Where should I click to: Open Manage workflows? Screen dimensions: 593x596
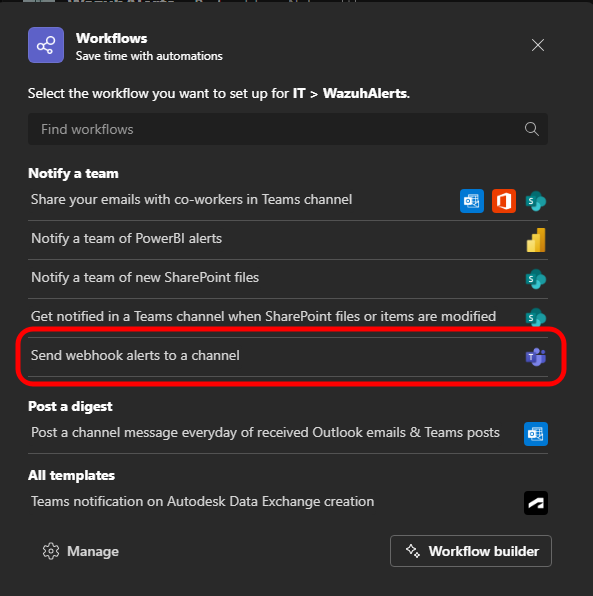(81, 551)
